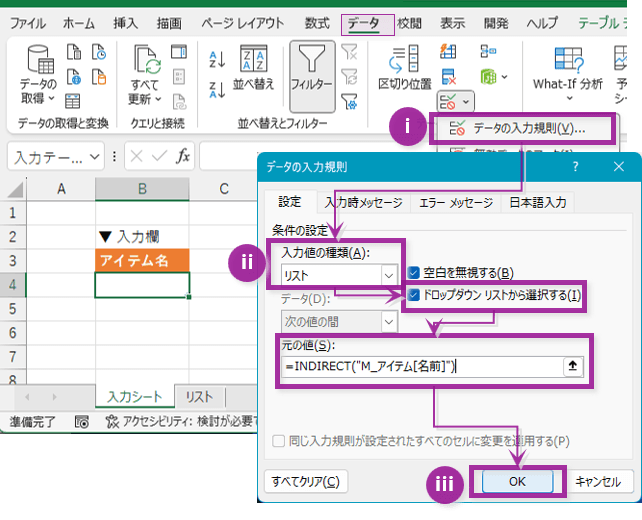Click the dialog help question mark
This screenshot has width=642, height=520.
point(575,167)
